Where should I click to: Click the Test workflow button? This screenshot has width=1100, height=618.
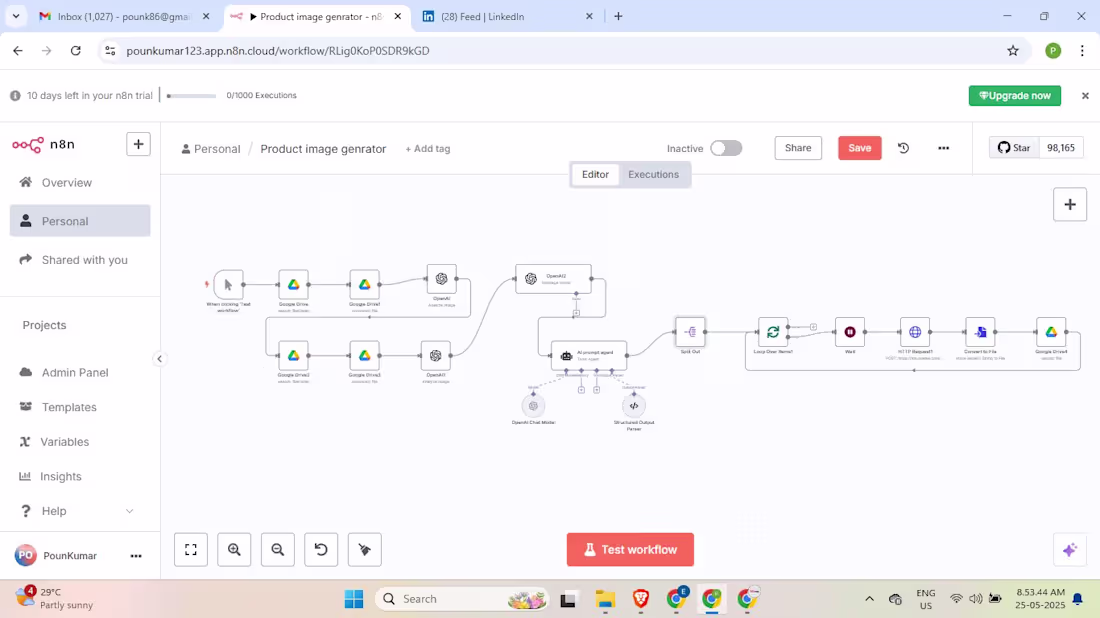630,549
